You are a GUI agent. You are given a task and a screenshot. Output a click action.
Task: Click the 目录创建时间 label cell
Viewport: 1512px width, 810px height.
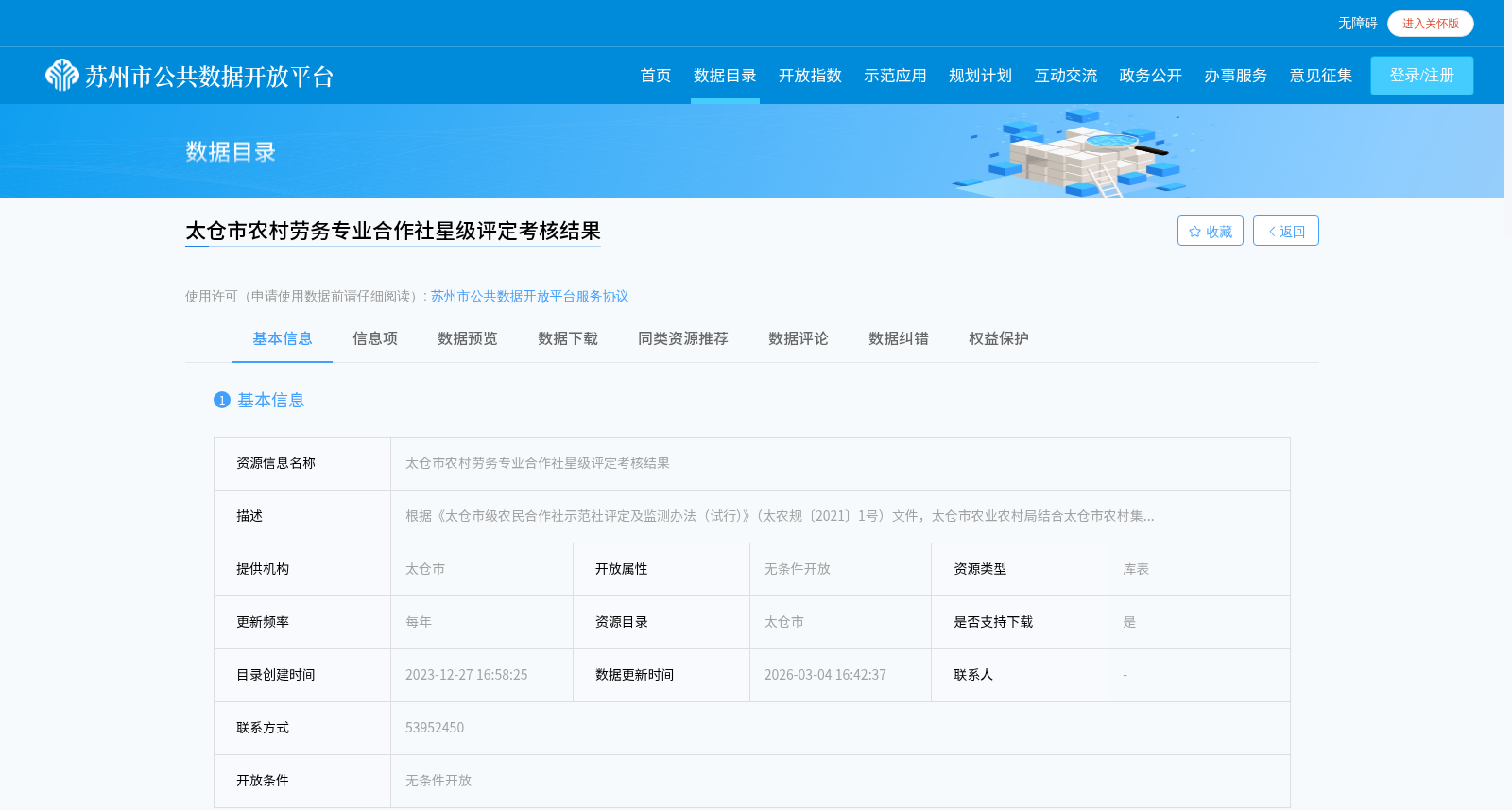tap(302, 675)
